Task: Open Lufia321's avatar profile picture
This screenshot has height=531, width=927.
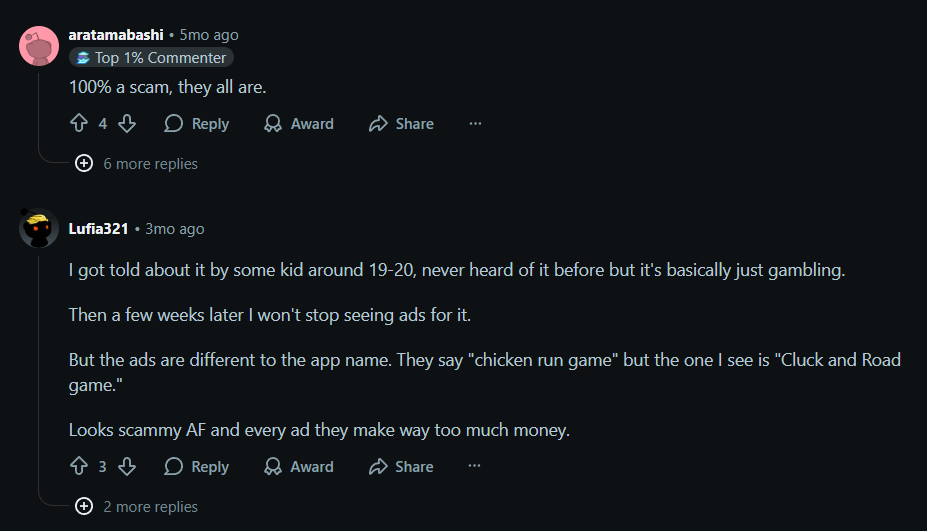Action: (x=39, y=229)
